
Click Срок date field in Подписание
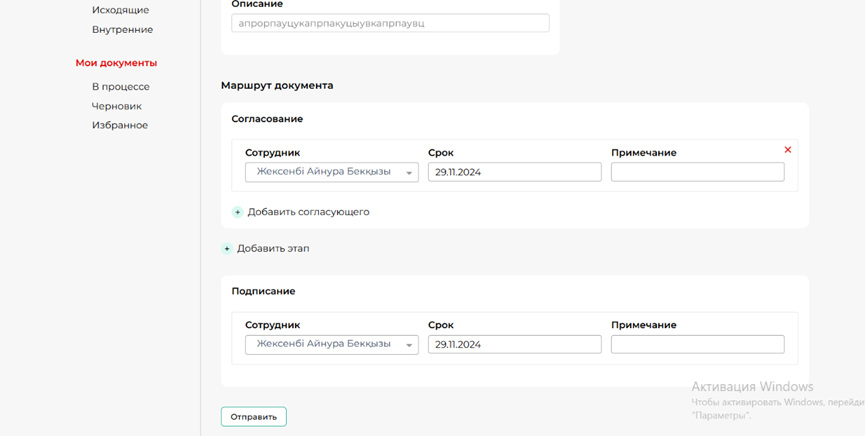514,344
